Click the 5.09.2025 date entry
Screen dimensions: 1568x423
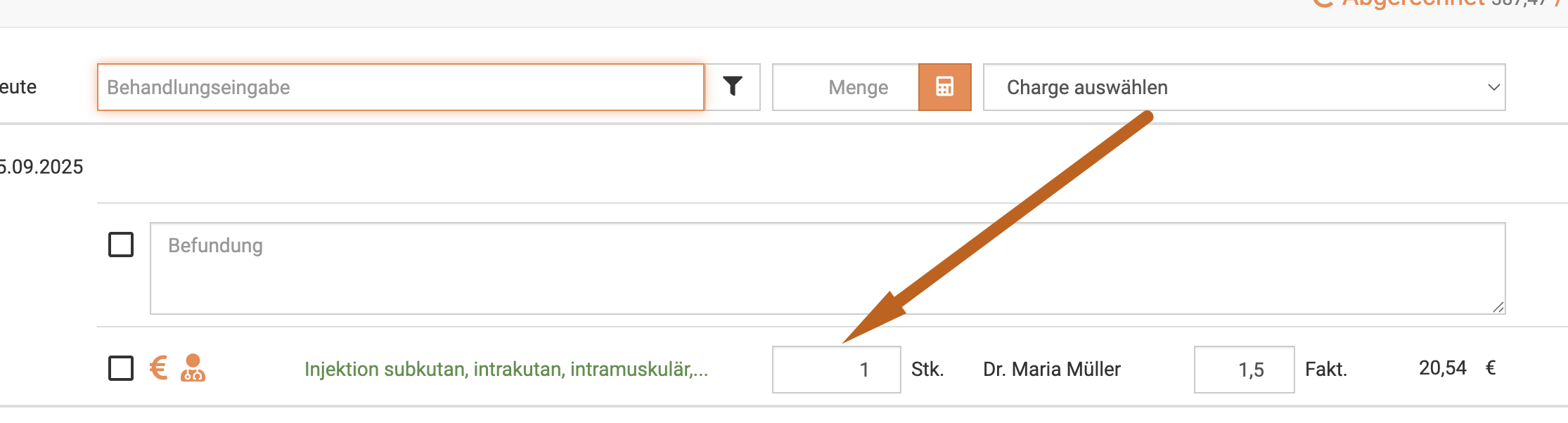[41, 167]
